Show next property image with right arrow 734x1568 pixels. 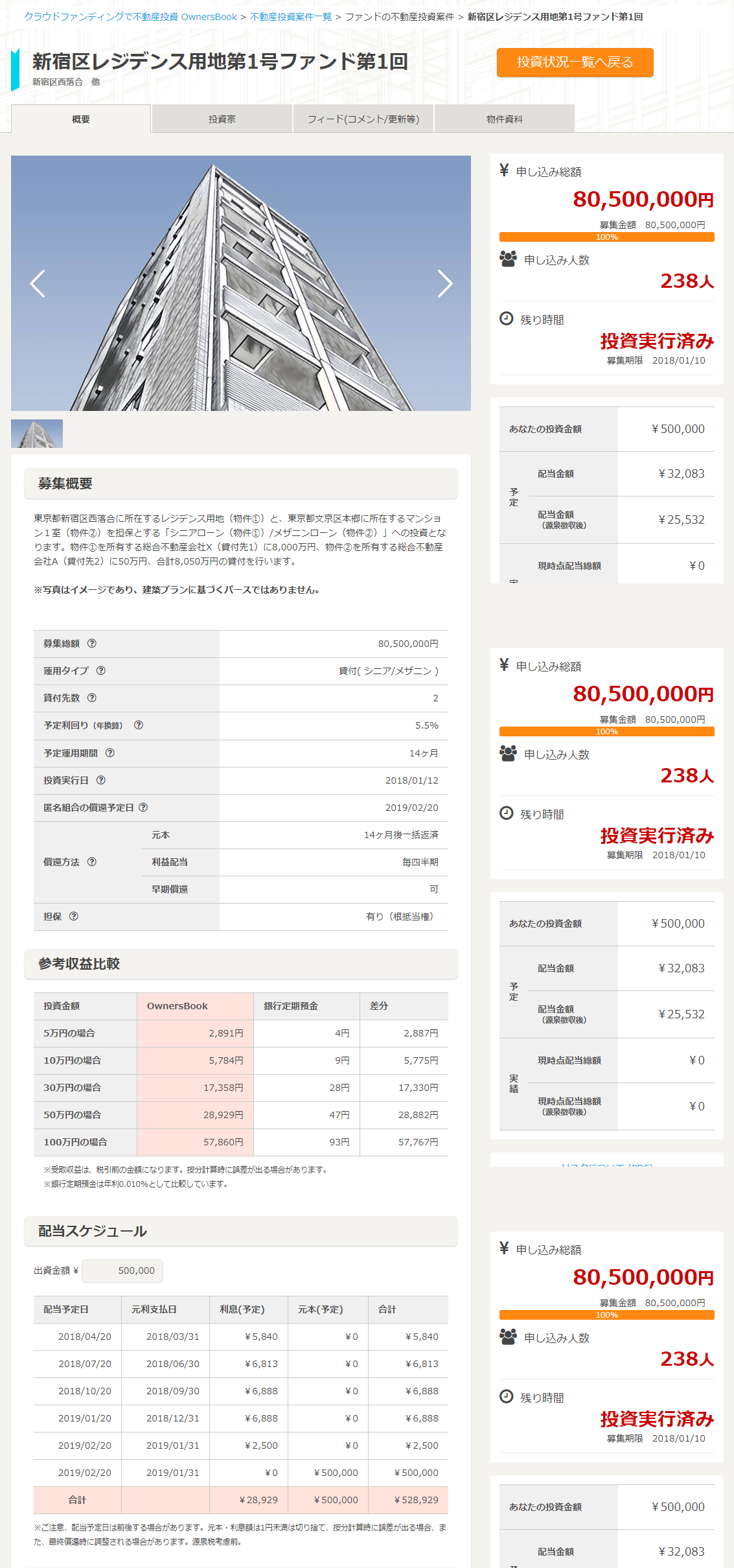pos(444,283)
